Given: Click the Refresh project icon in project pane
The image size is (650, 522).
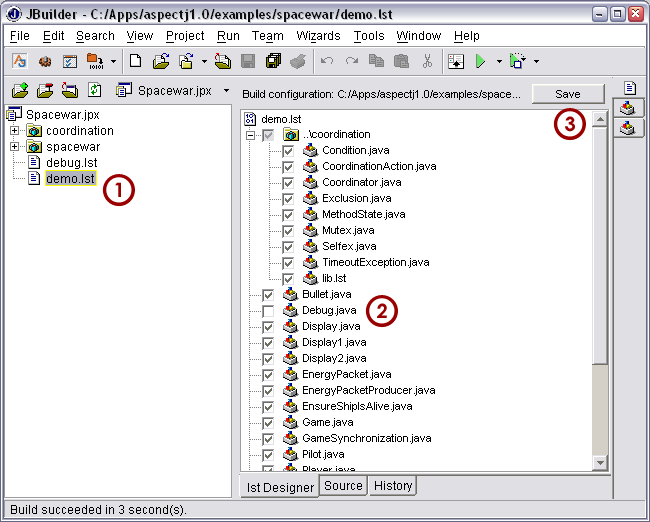Looking at the screenshot, I should click(94, 91).
